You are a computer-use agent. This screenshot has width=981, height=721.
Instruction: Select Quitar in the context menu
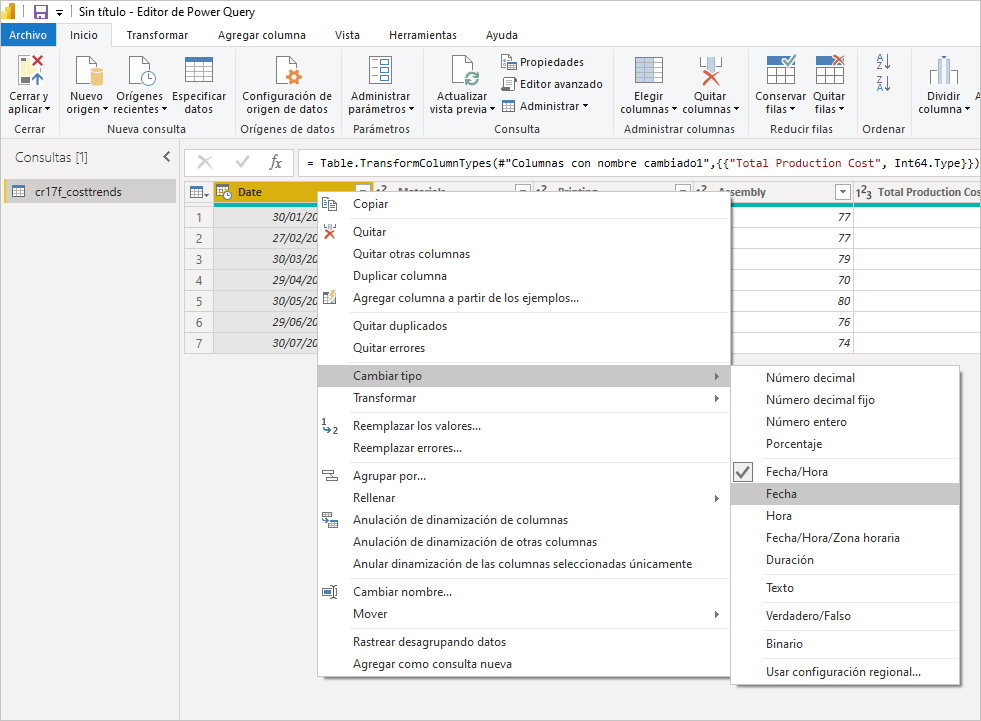click(x=524, y=232)
